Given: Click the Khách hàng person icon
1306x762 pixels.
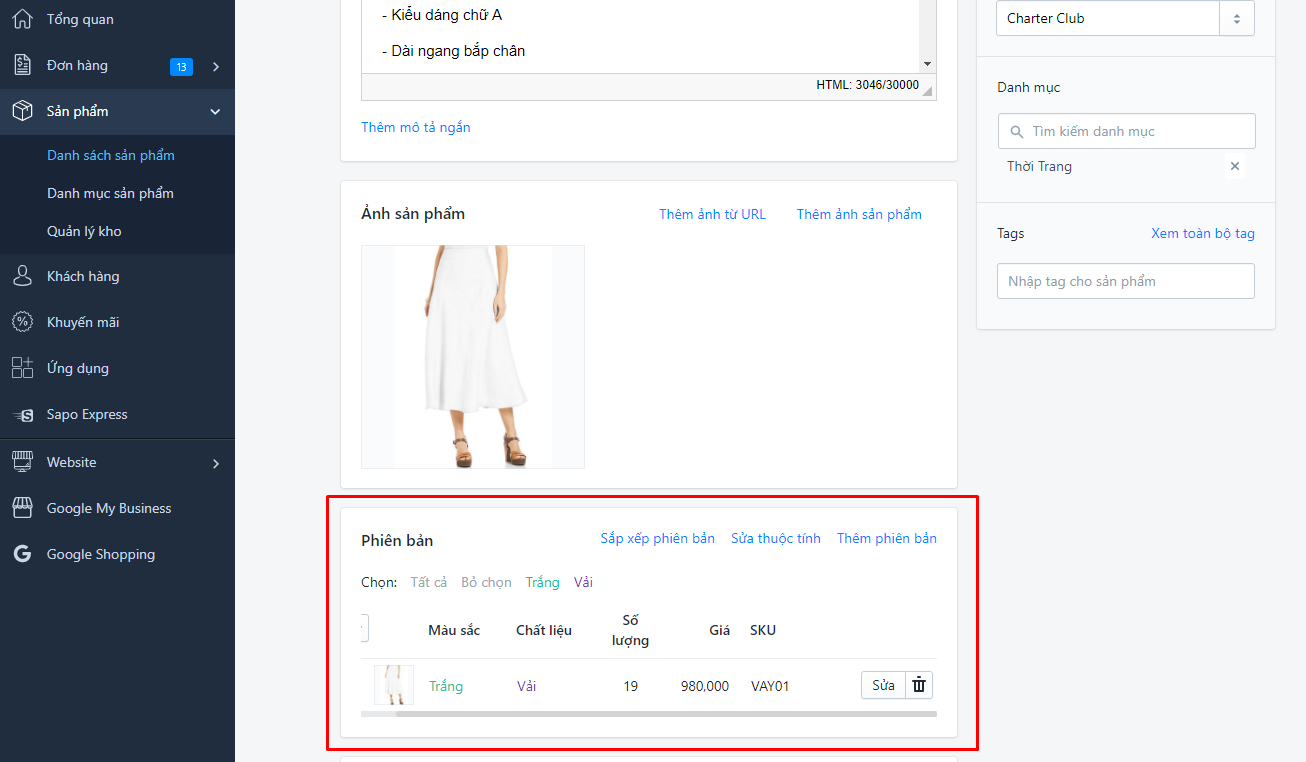Looking at the screenshot, I should [x=22, y=276].
